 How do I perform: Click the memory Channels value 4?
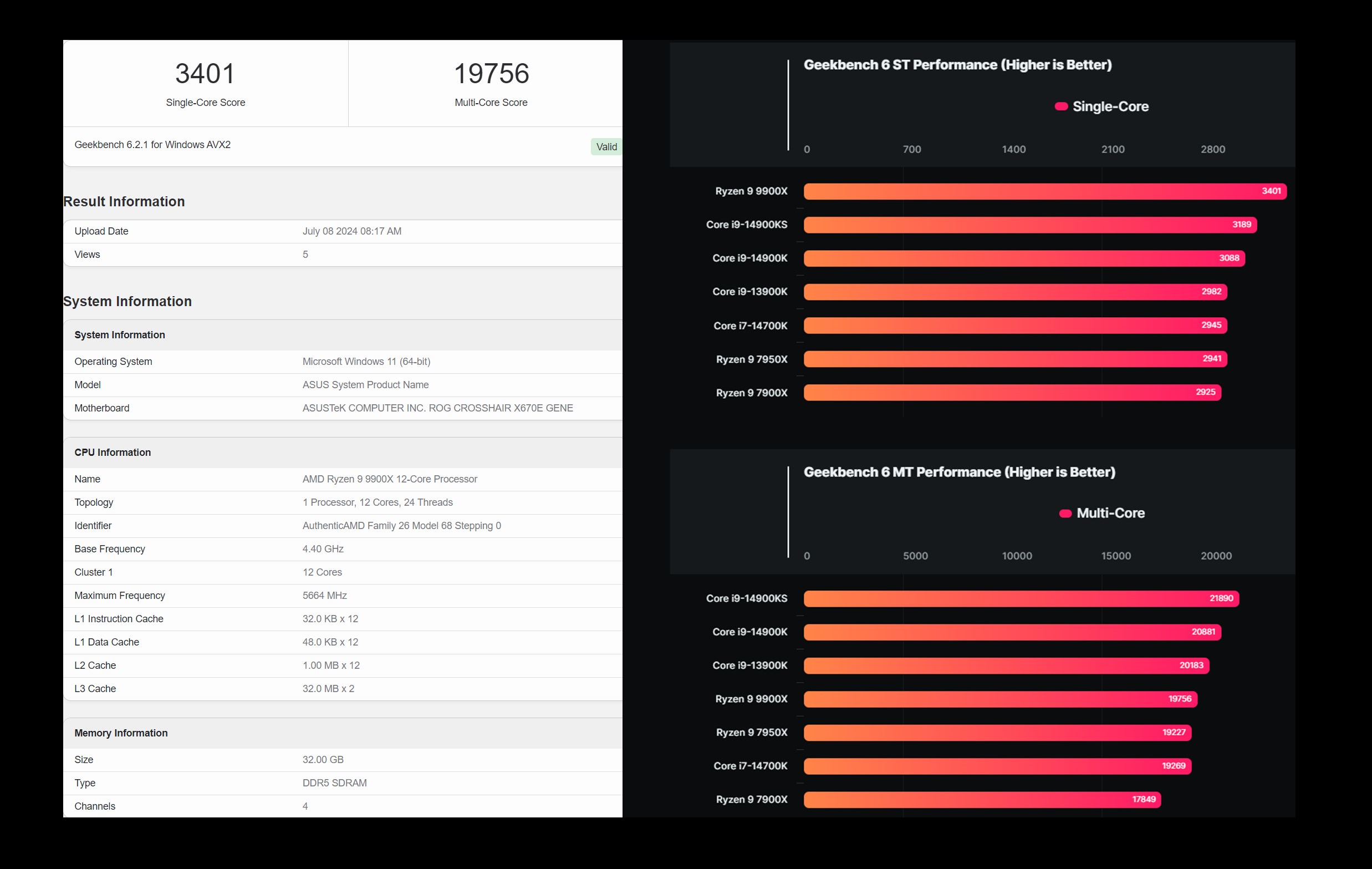tap(305, 806)
